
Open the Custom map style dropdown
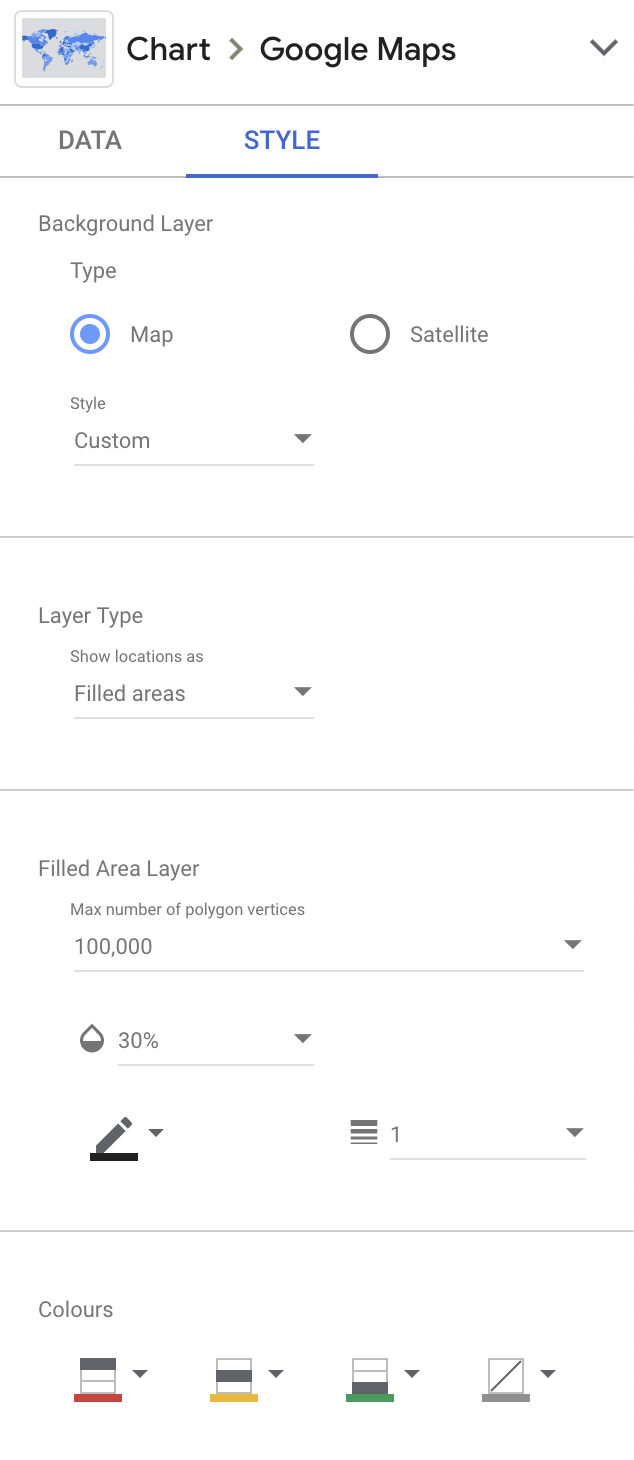pyautogui.click(x=194, y=441)
